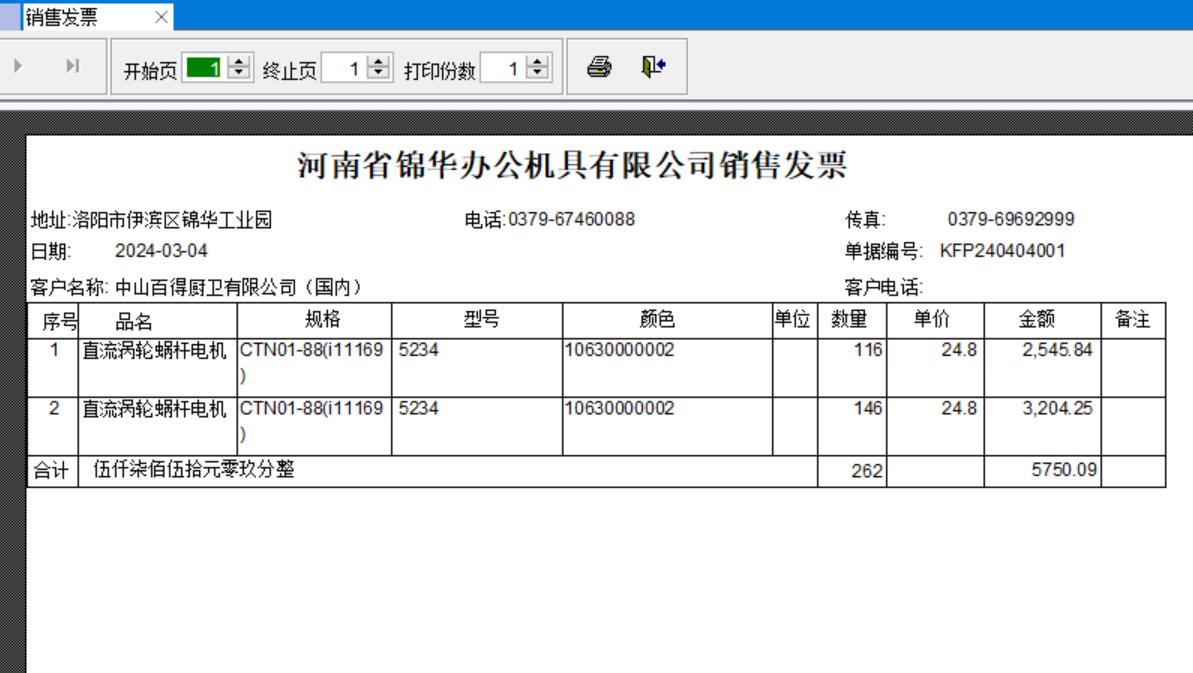Viewport: 1193px width, 673px height.
Task: Increase 打印份数 with the up arrow
Action: tap(536, 64)
